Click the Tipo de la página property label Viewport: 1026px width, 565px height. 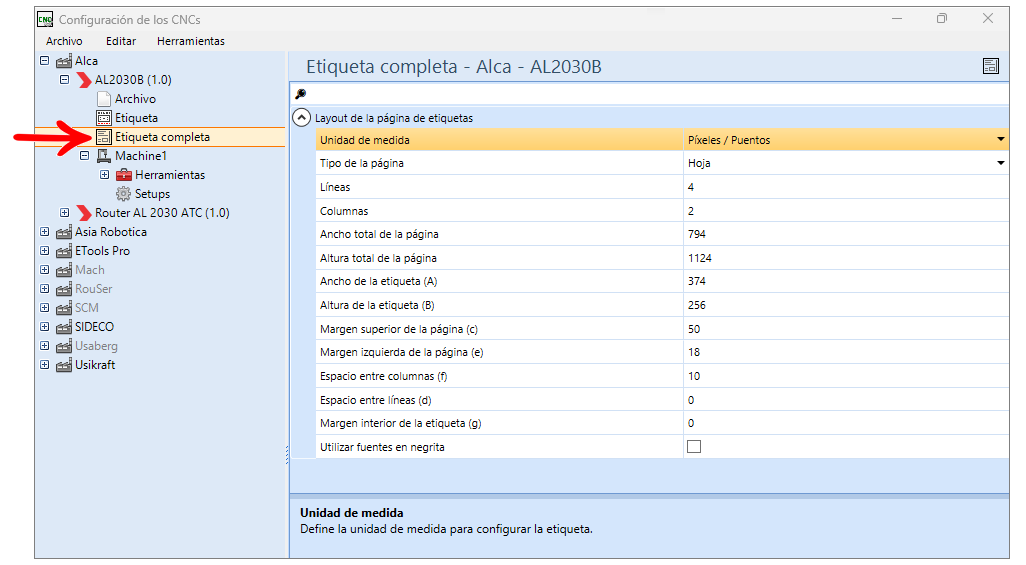click(x=361, y=164)
